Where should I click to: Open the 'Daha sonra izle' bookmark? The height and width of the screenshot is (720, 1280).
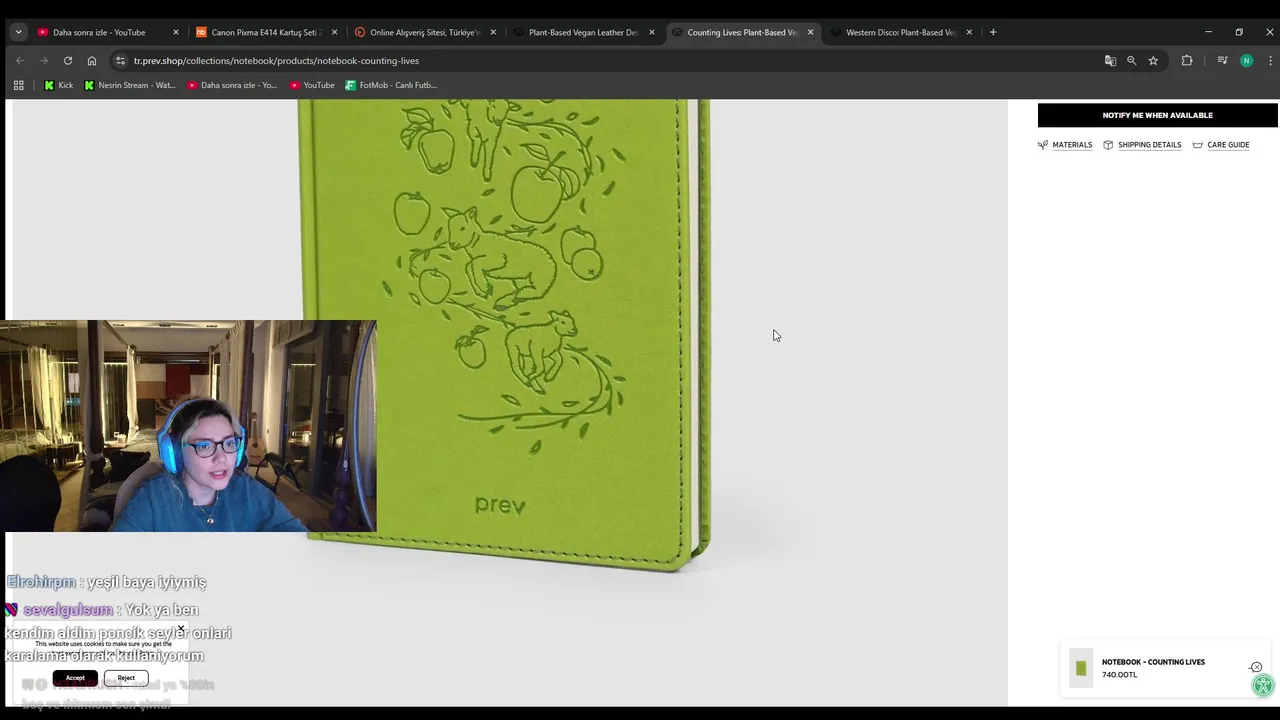(232, 85)
